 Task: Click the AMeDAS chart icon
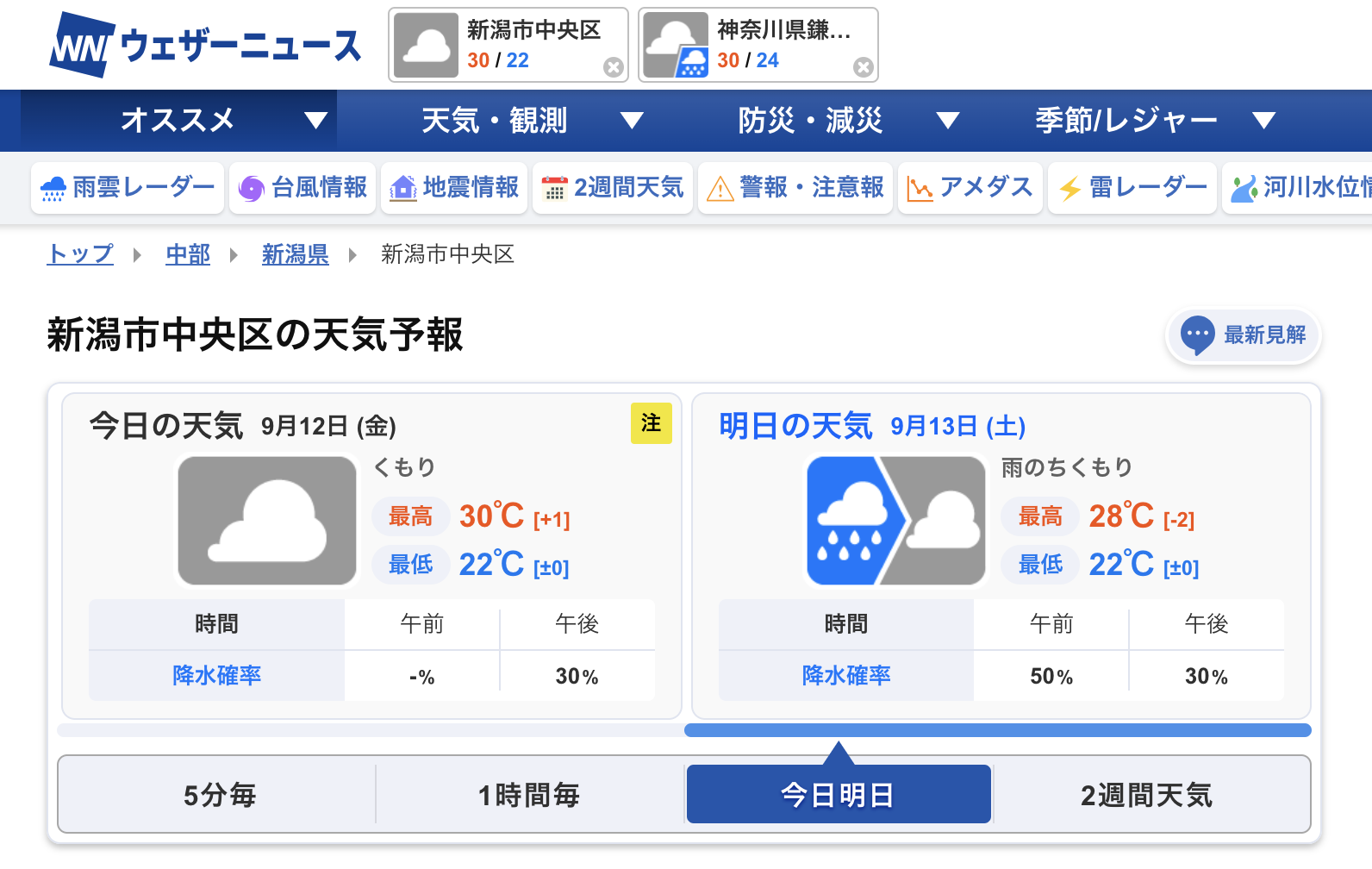click(920, 188)
